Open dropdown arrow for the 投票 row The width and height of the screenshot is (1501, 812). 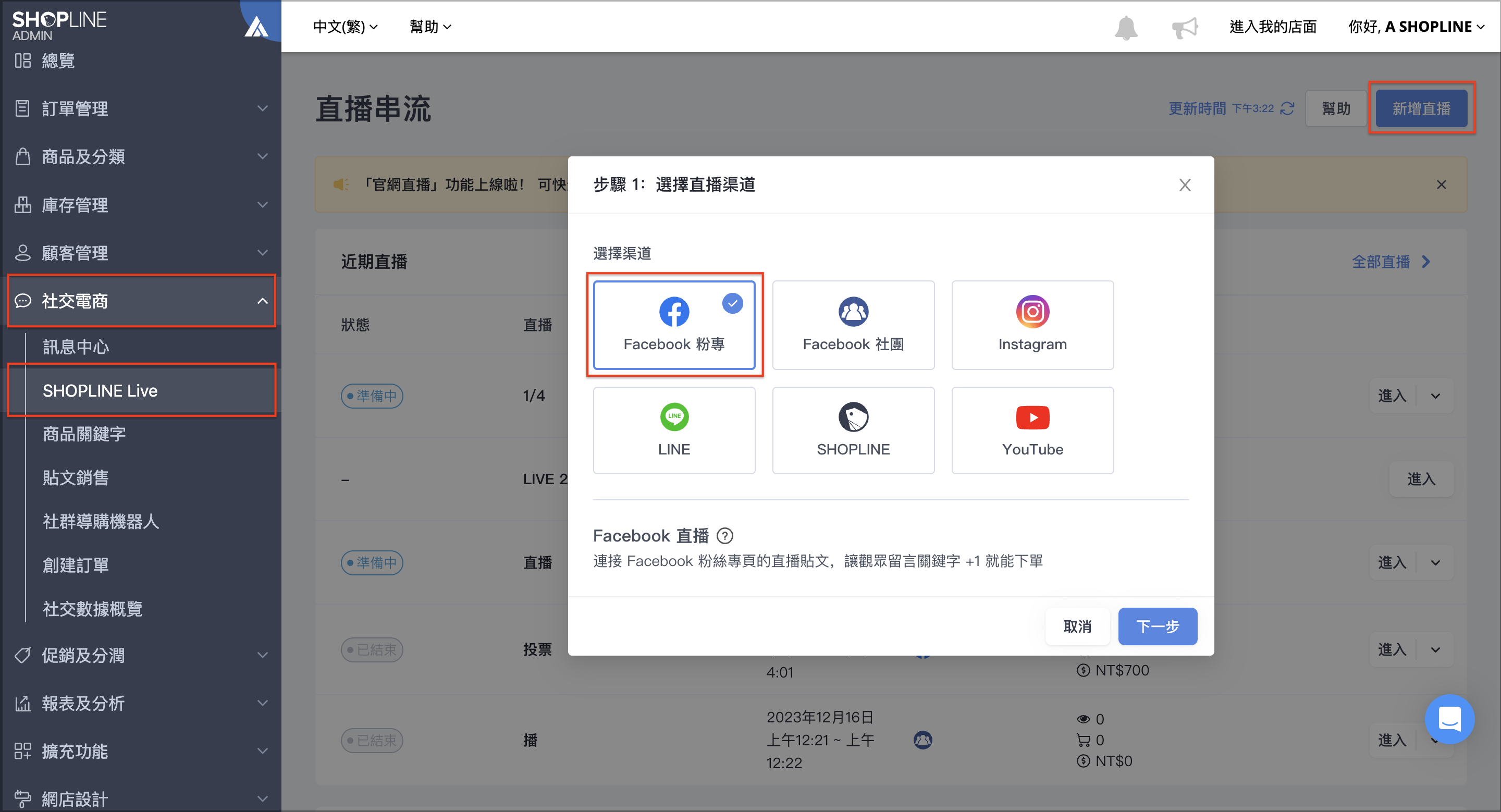pyautogui.click(x=1435, y=649)
